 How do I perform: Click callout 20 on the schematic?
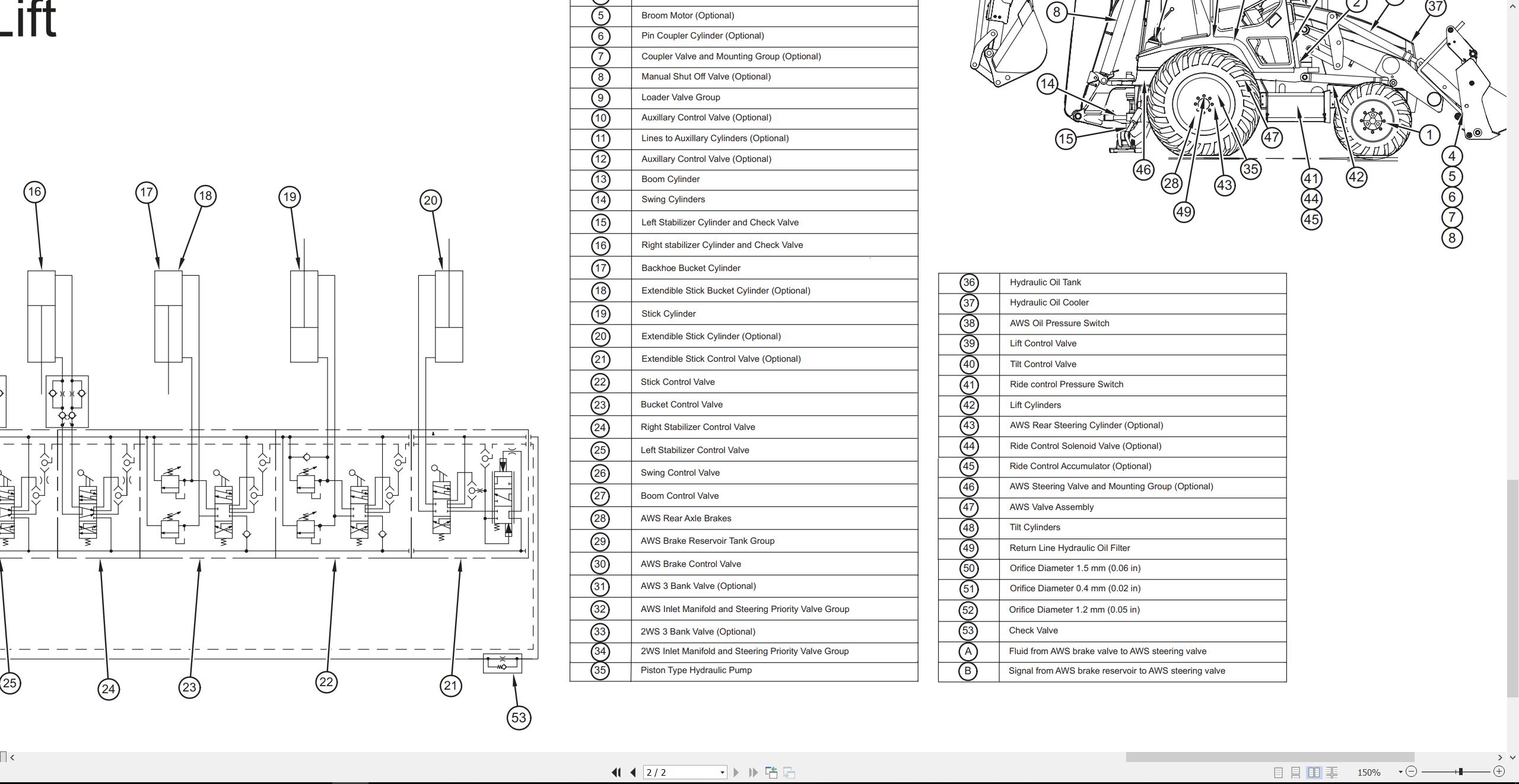point(431,200)
